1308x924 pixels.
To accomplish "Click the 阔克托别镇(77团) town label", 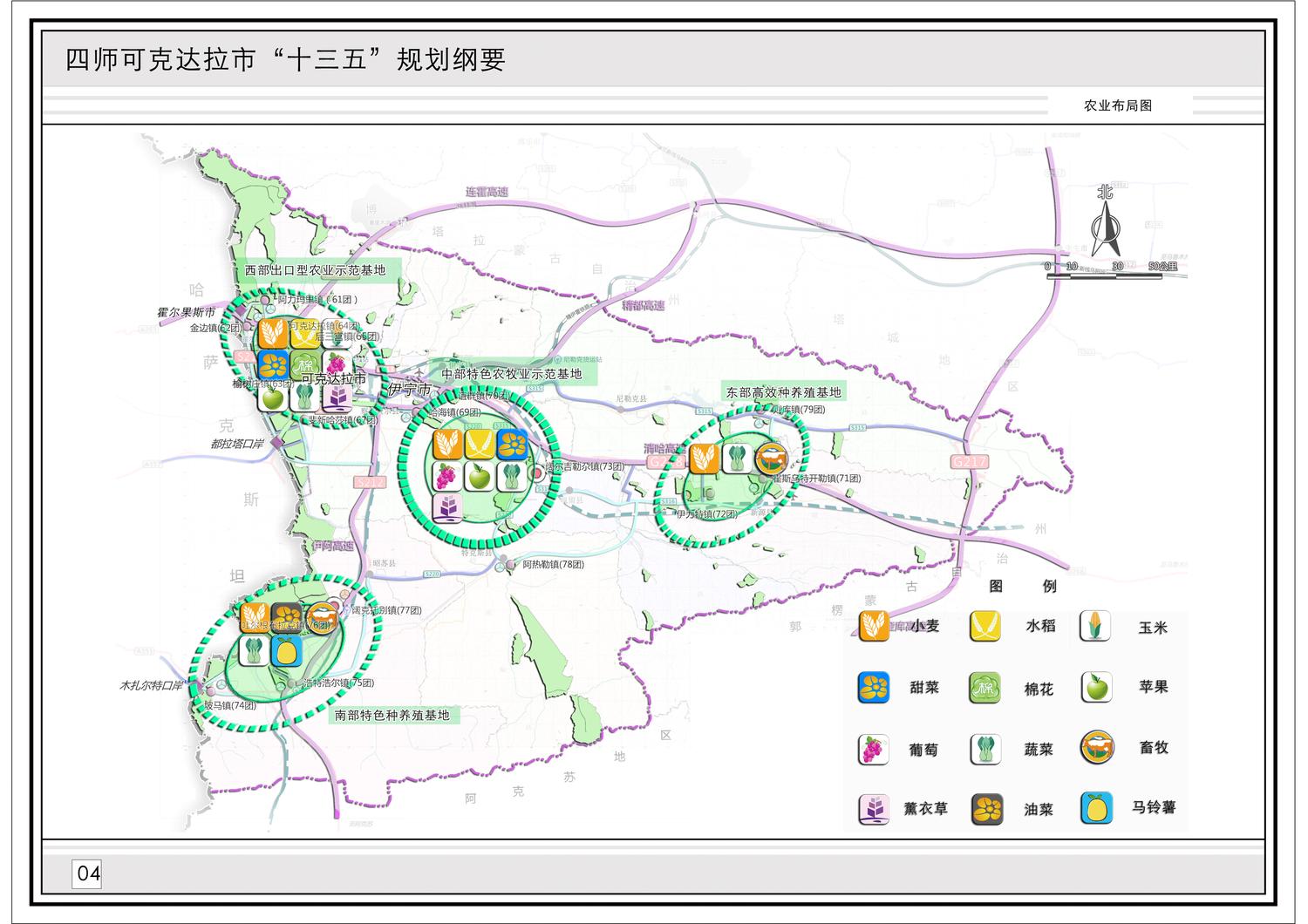I will tap(386, 610).
